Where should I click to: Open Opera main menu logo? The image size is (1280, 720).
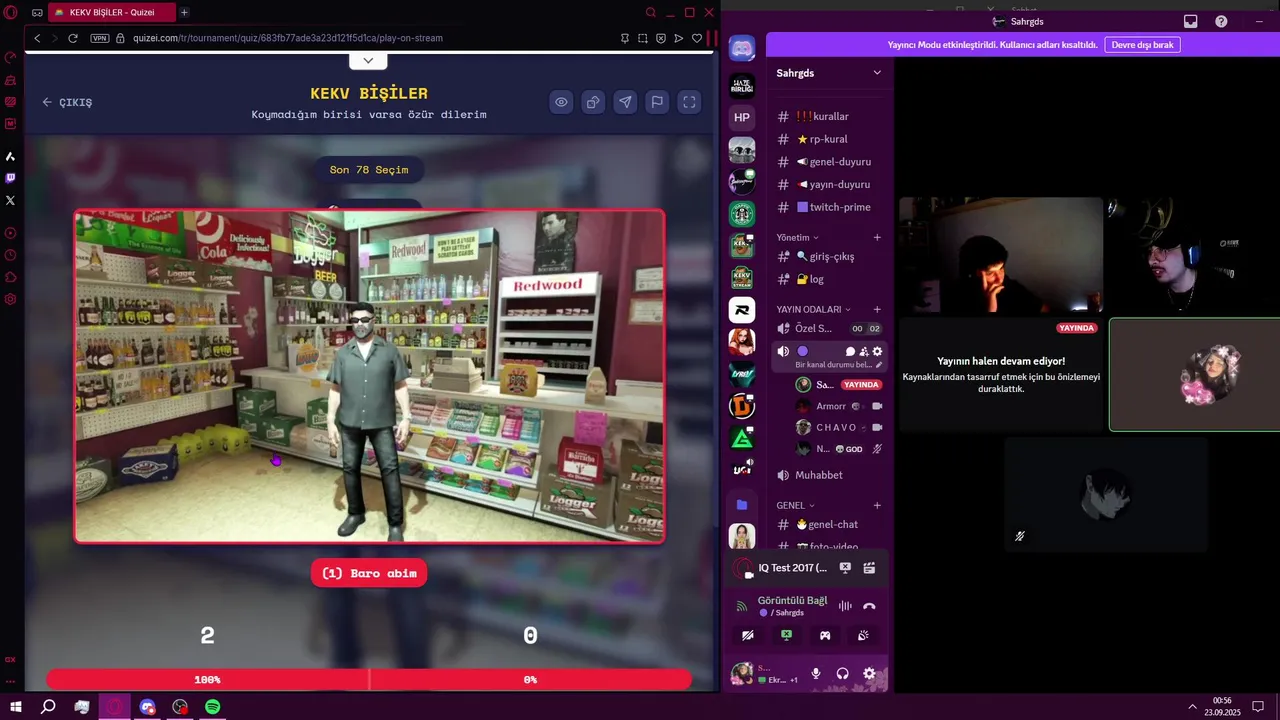(10, 12)
